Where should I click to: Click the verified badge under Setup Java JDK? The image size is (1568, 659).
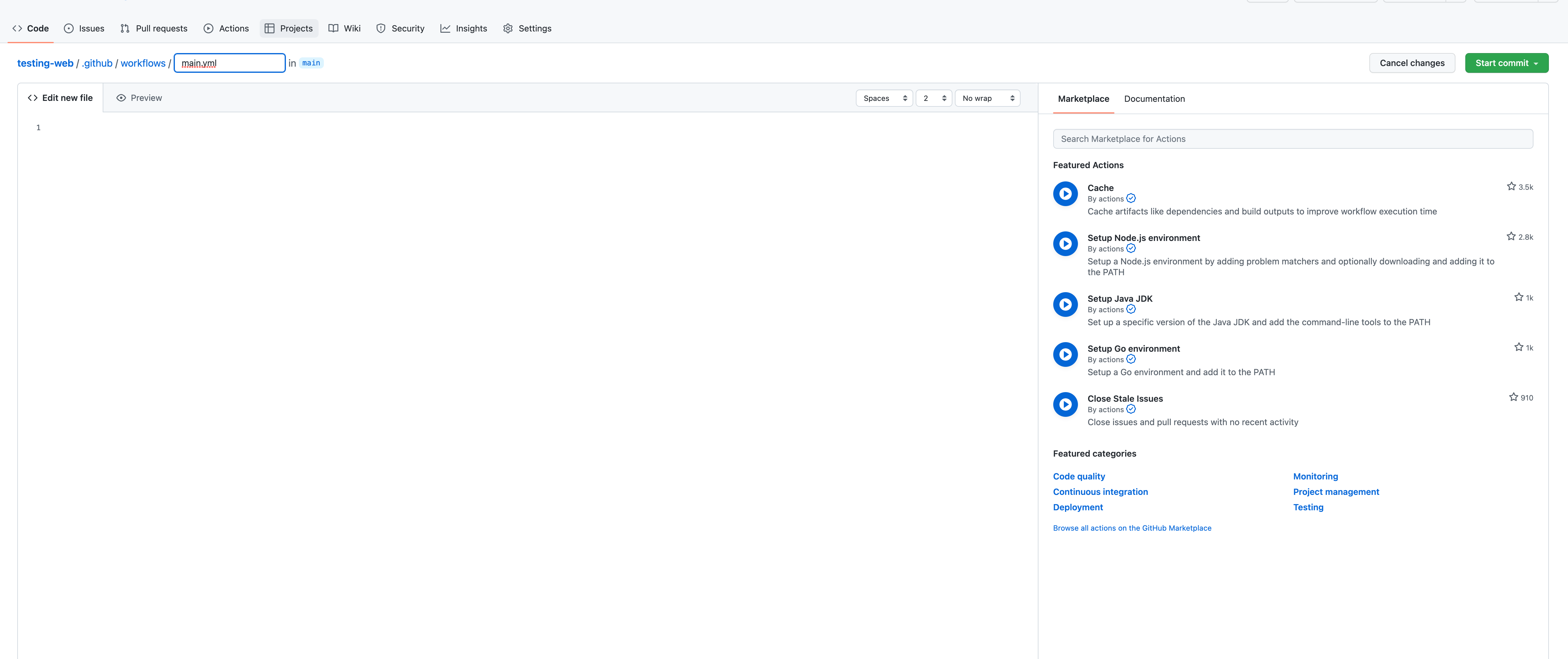1131,309
